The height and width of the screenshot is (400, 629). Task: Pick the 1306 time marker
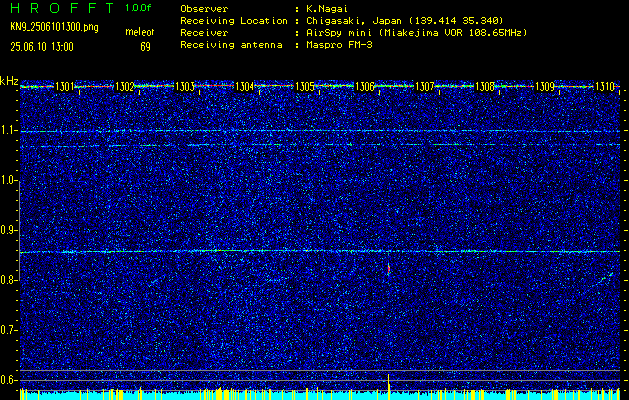click(365, 86)
